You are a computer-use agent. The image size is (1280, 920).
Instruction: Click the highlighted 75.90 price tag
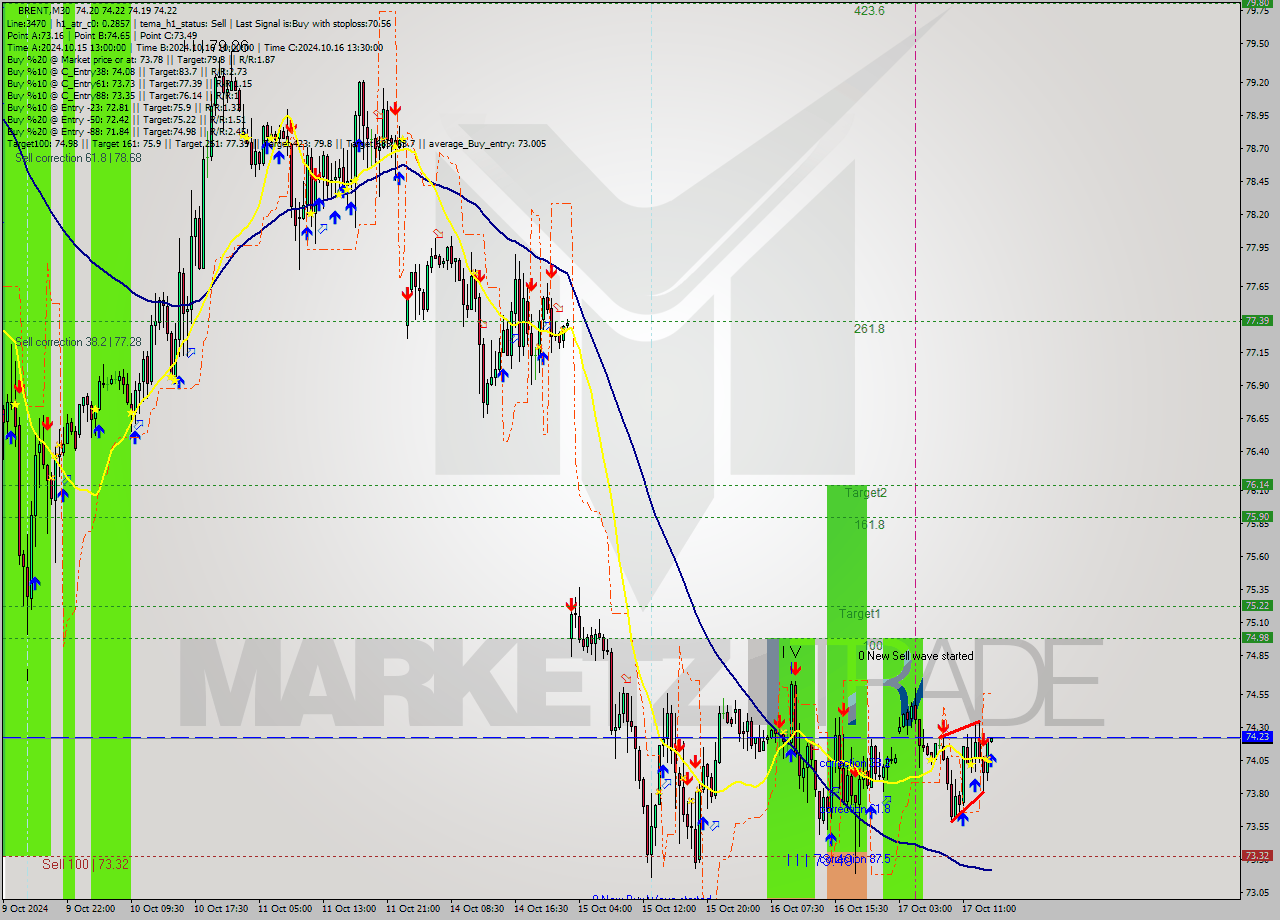[x=1257, y=516]
